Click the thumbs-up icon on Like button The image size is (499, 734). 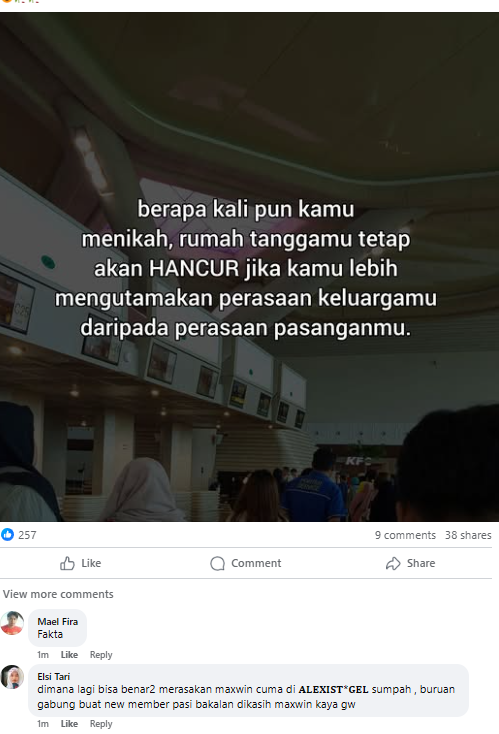click(67, 563)
